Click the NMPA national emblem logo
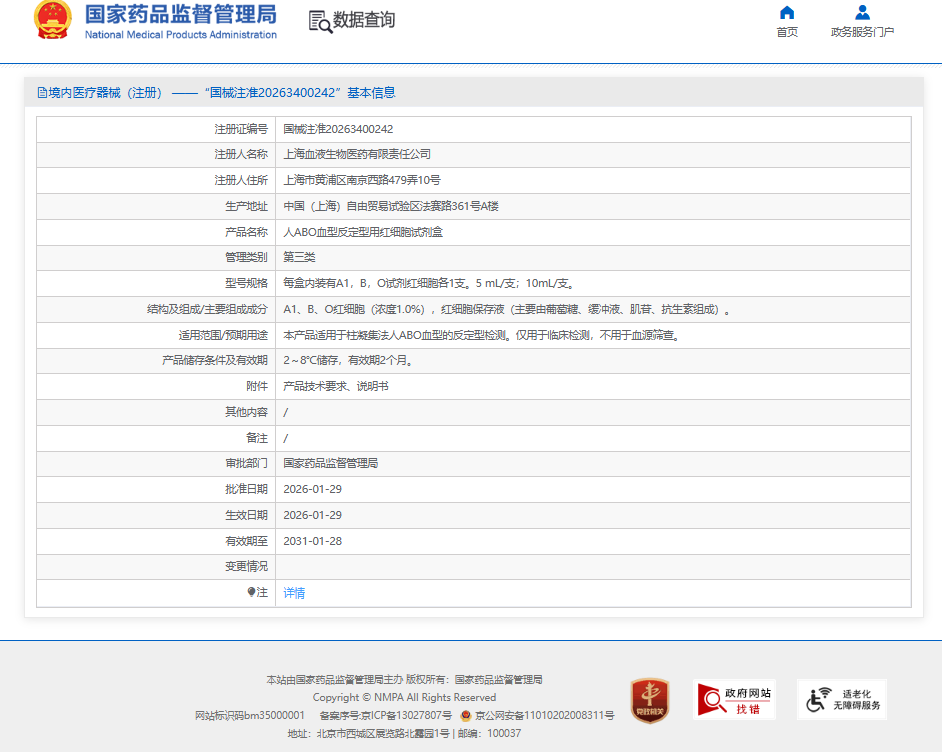The image size is (942, 752). 52,20
